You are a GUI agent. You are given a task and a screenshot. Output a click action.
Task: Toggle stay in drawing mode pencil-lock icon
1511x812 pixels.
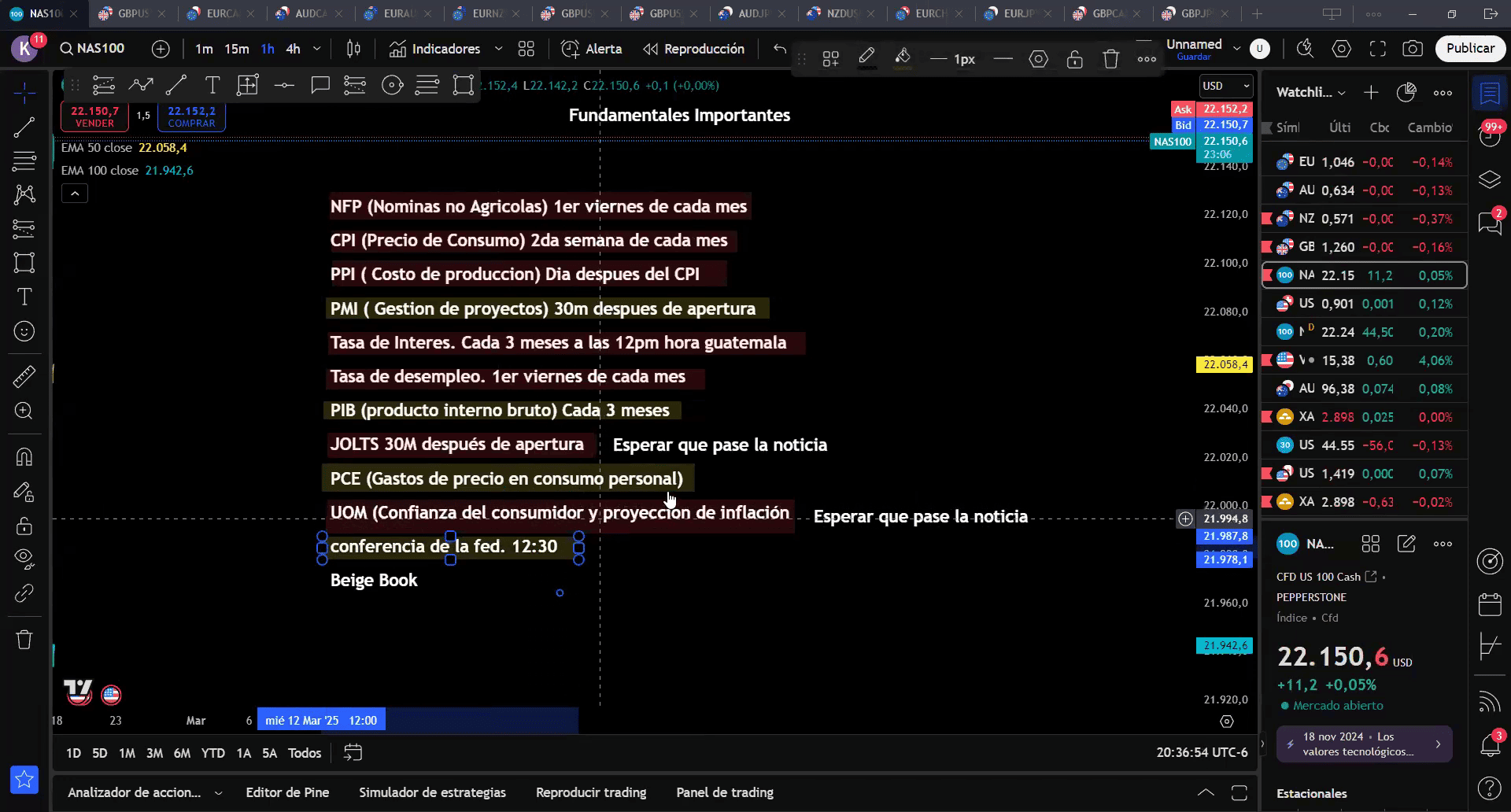pyautogui.click(x=24, y=493)
